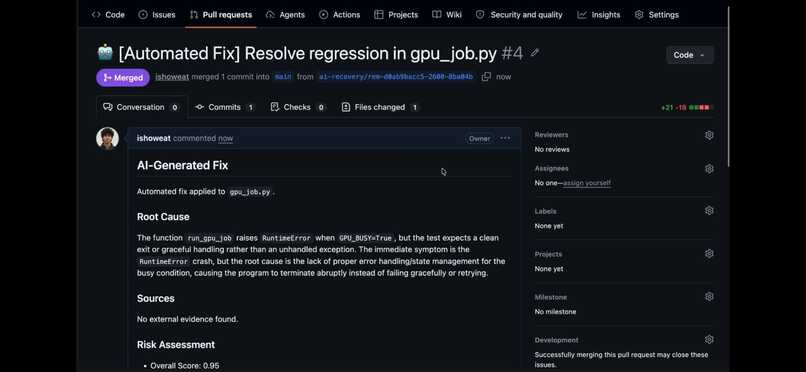Click the 'assign yourself' link
806x372 pixels.
coord(587,183)
